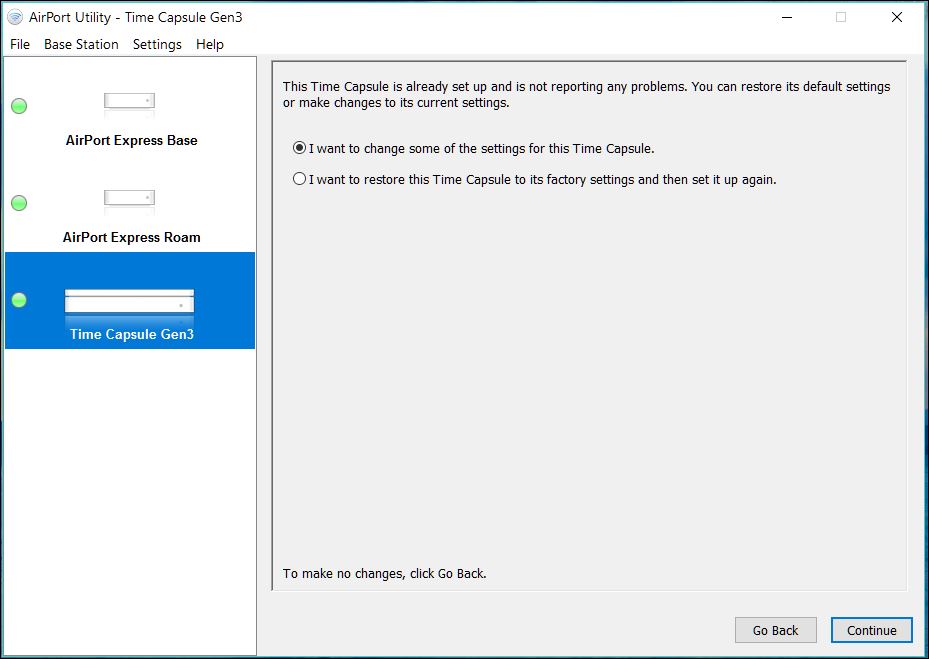Open the Settings menu

click(157, 44)
